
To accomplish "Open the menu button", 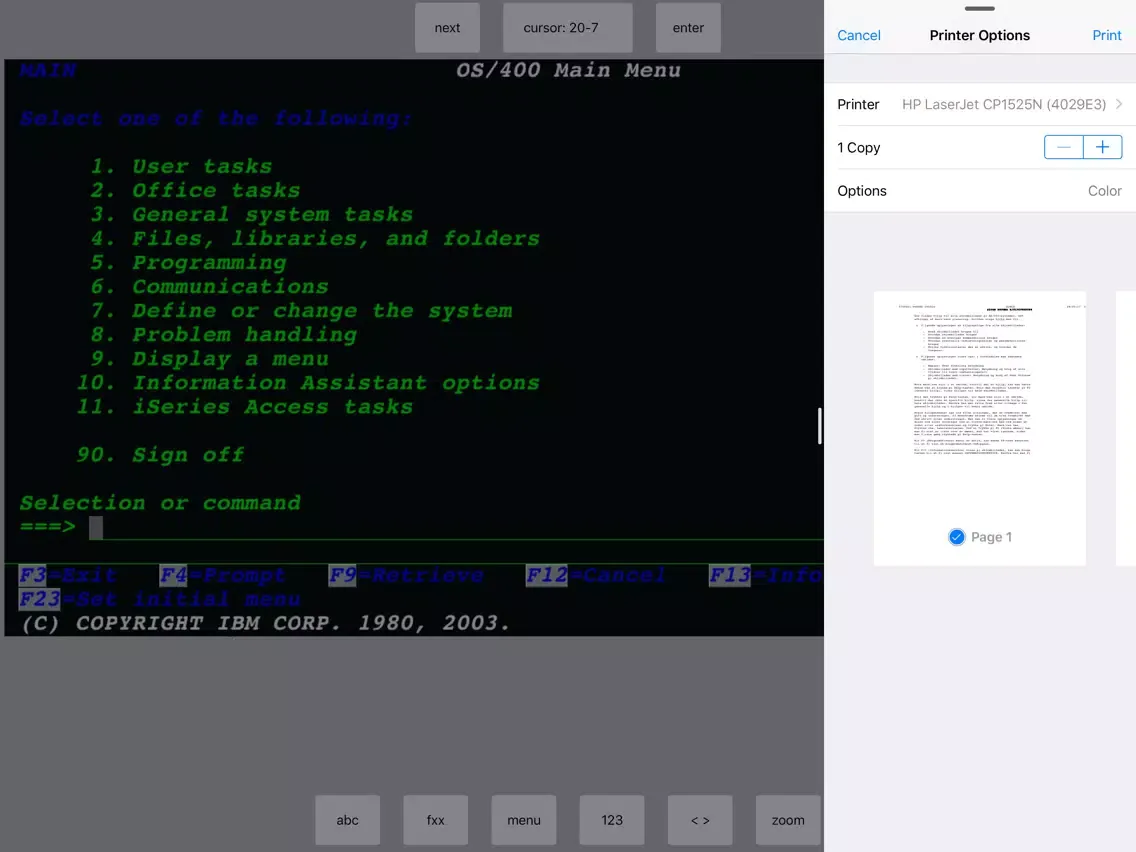I will (523, 820).
